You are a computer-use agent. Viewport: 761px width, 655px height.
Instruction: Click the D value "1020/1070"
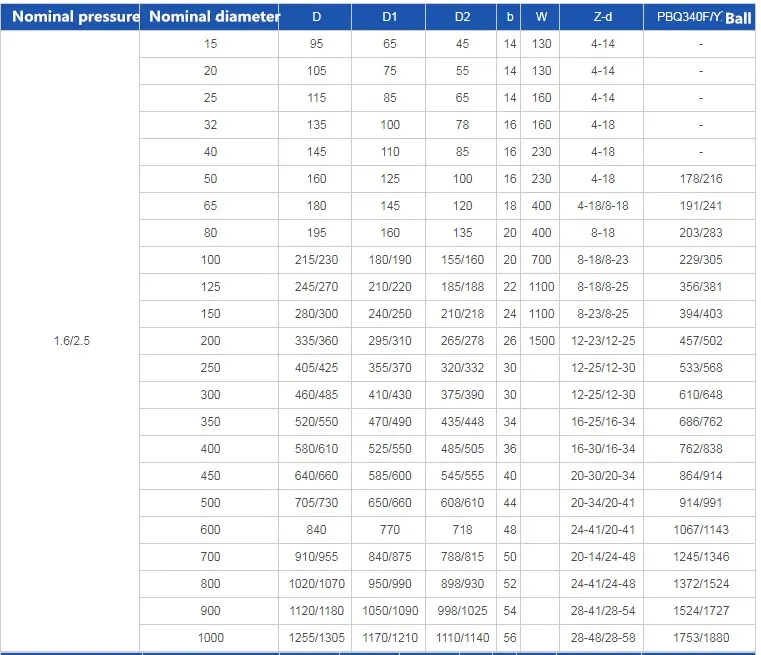click(316, 584)
